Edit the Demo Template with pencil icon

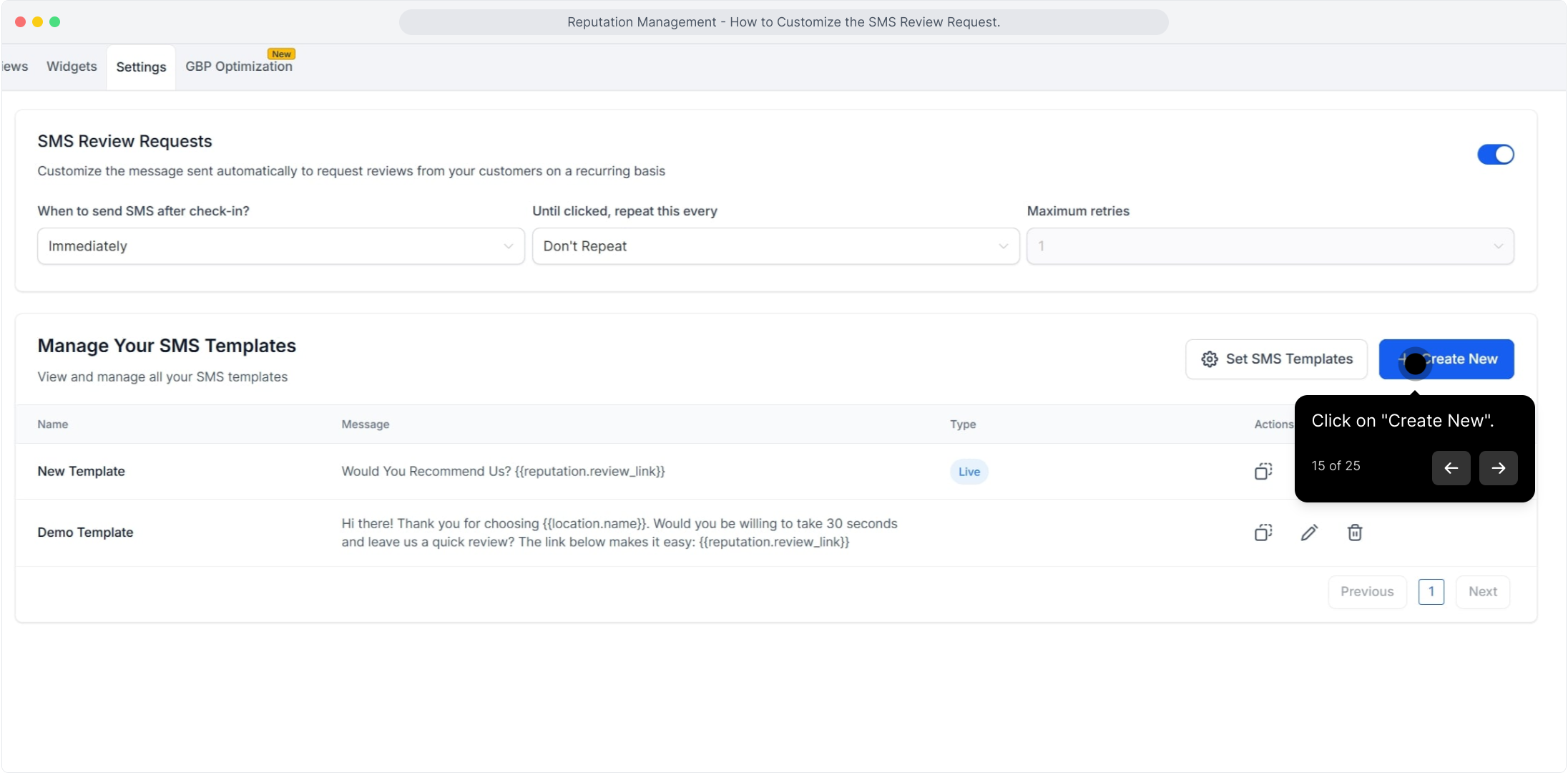(1309, 533)
